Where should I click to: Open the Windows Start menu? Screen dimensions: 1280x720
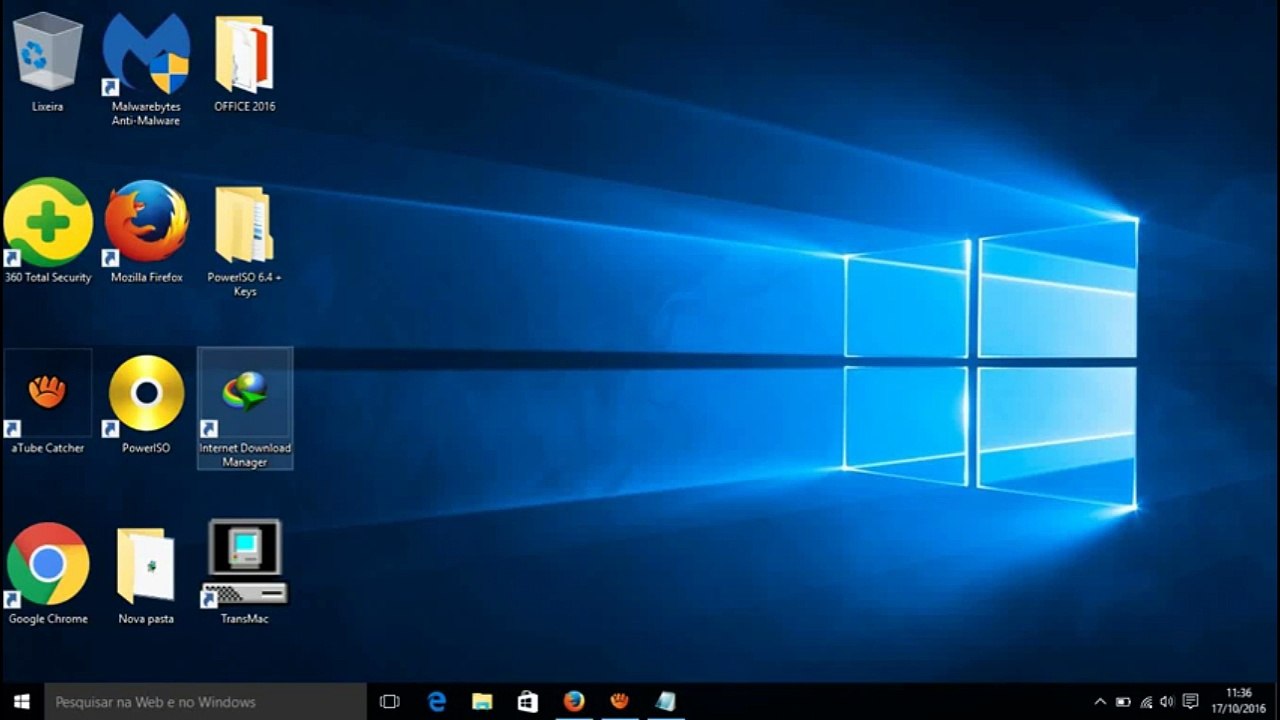(21, 702)
